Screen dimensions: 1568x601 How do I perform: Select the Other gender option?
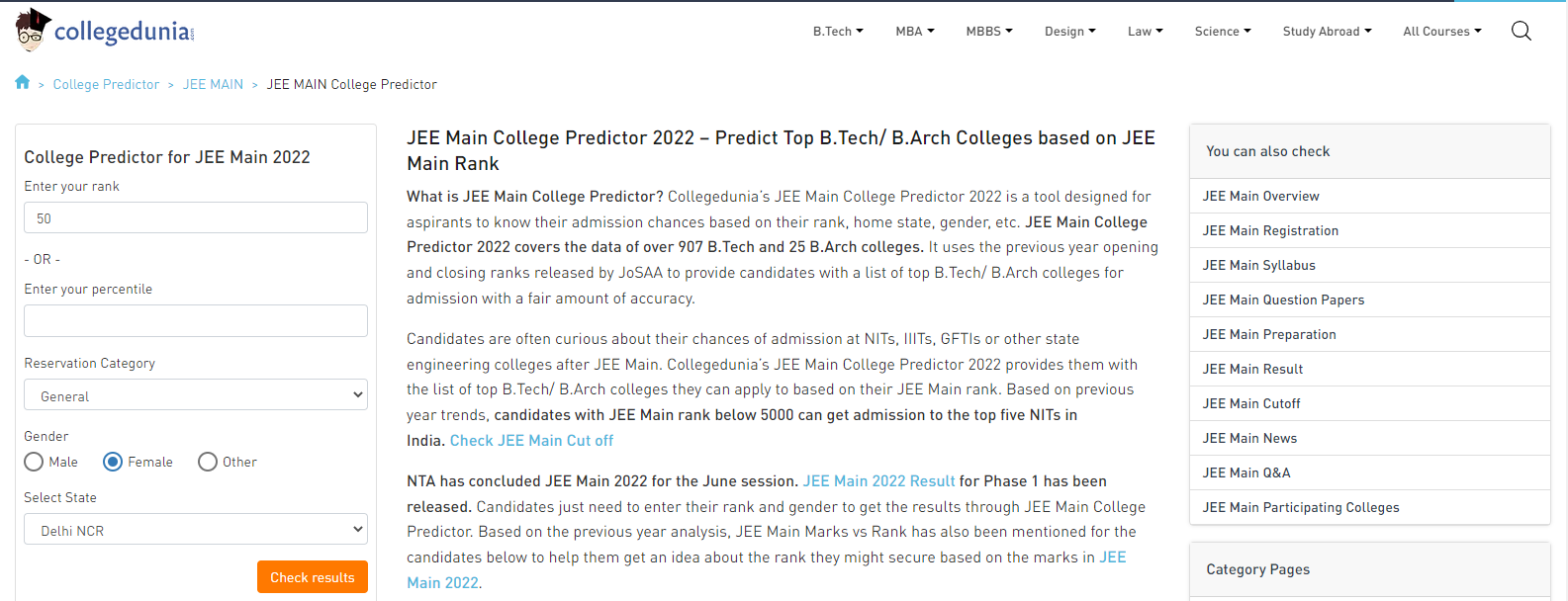coord(208,462)
